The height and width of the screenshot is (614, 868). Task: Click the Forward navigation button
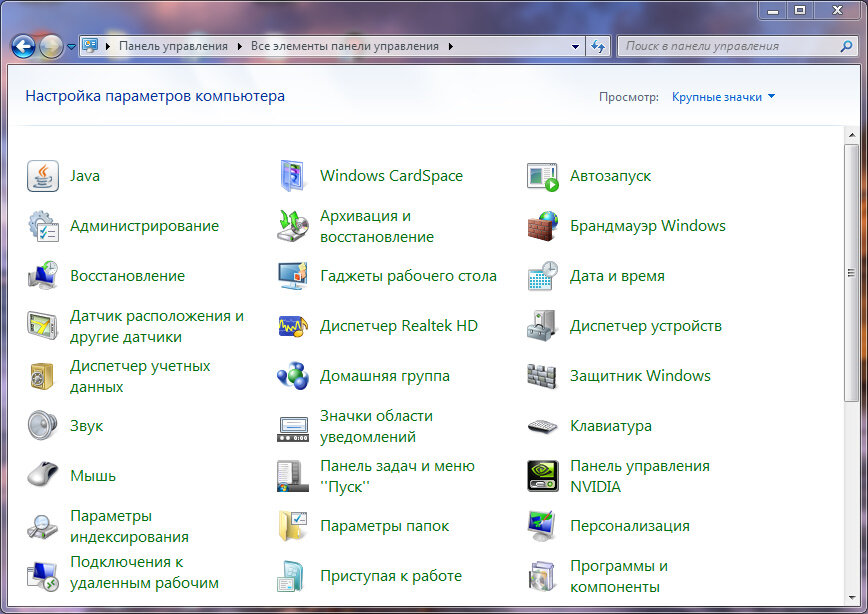click(x=51, y=47)
